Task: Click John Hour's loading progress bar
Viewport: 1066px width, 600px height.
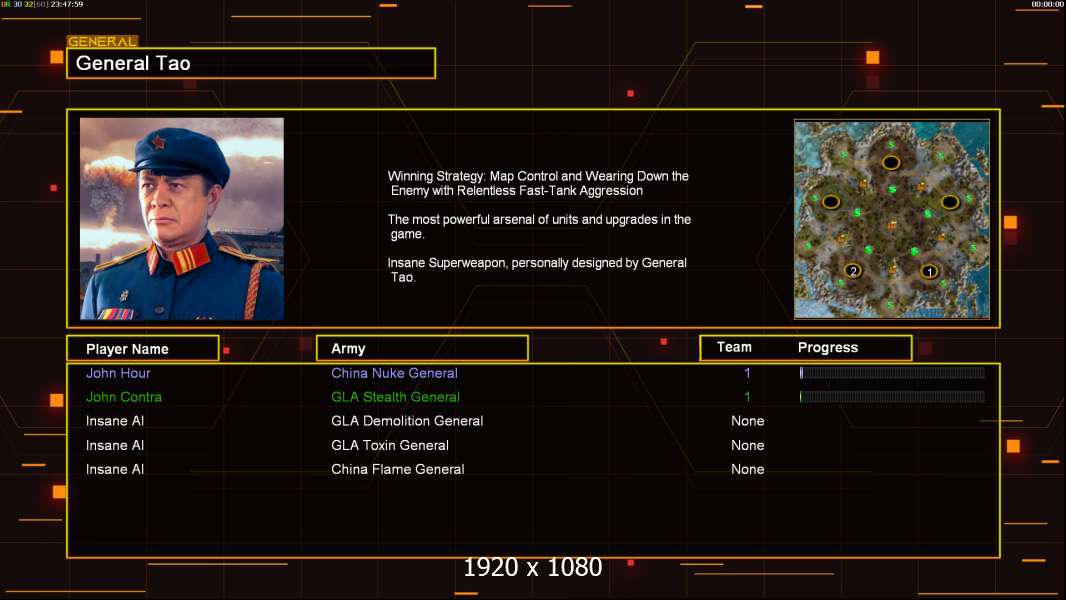Action: pos(892,372)
